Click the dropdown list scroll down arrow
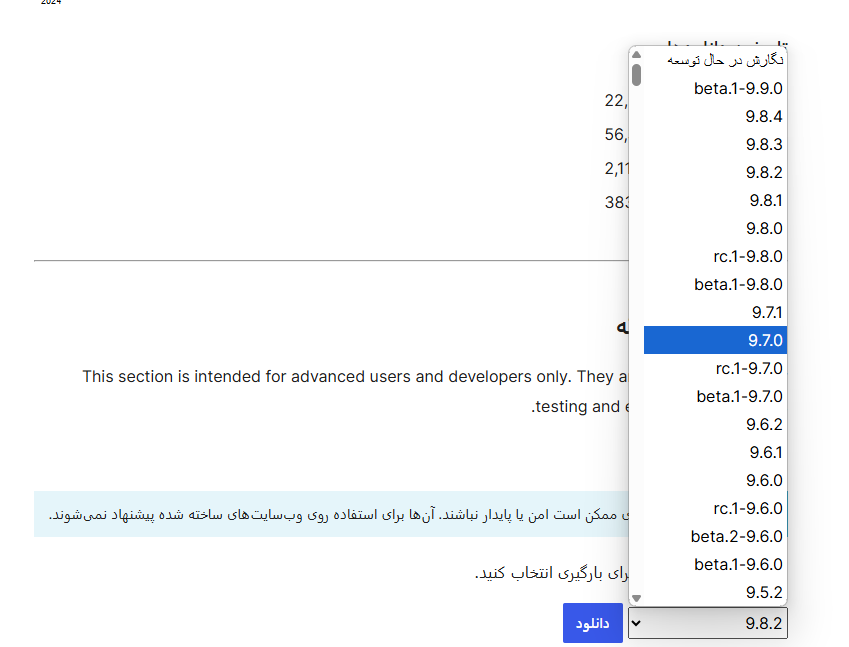Viewport: 849px width, 647px height. [637, 598]
